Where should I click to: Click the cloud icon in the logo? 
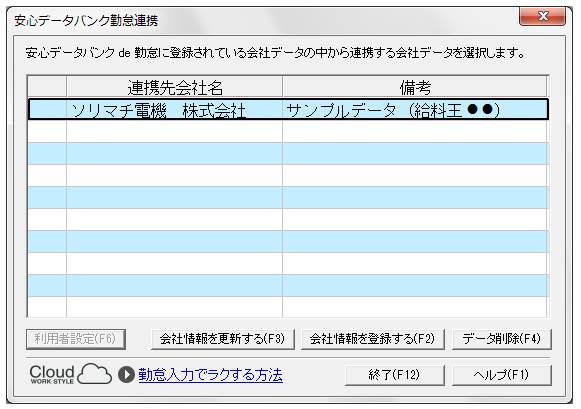pos(94,373)
